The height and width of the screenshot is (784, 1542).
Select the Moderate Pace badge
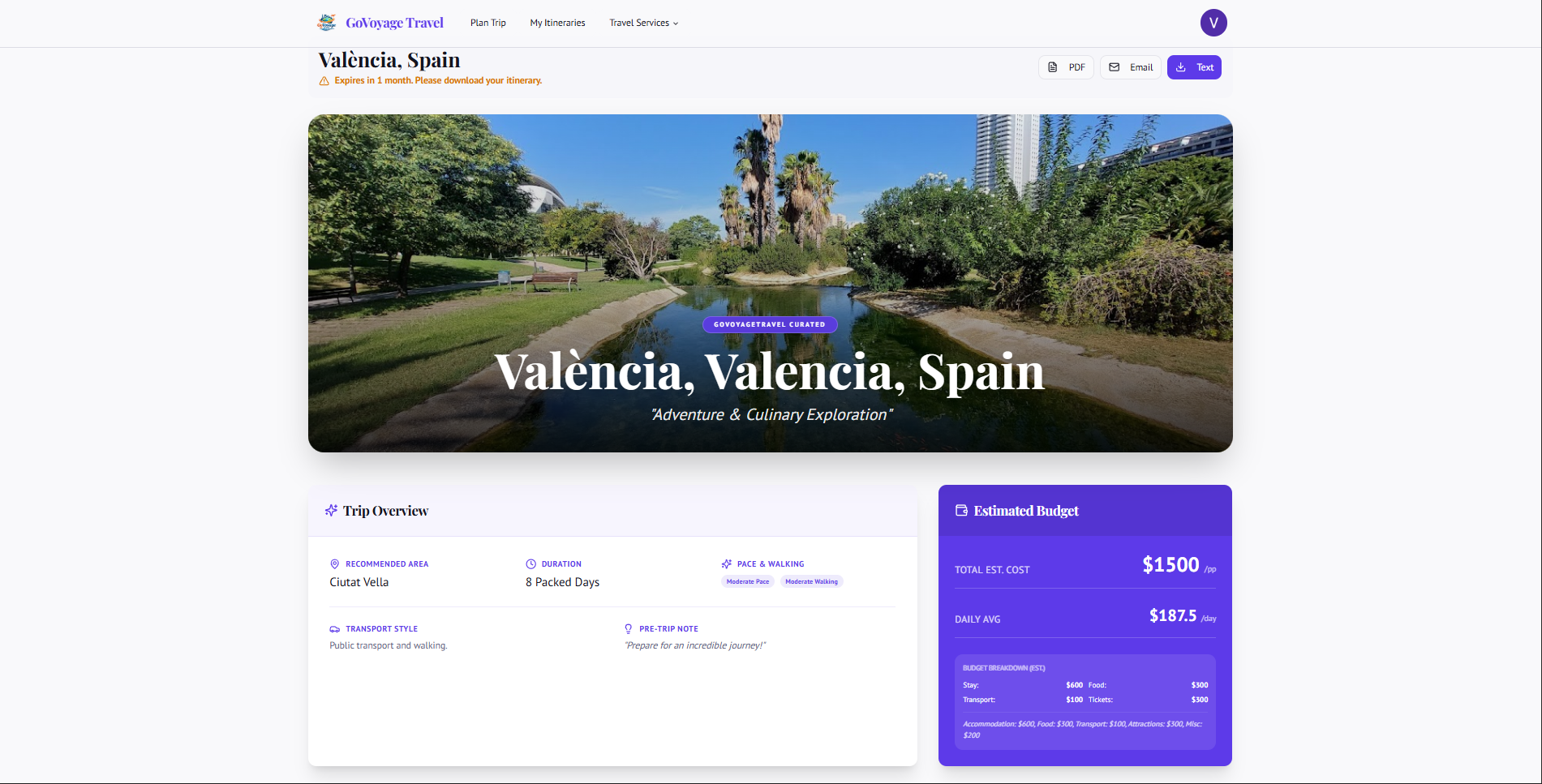tap(747, 581)
